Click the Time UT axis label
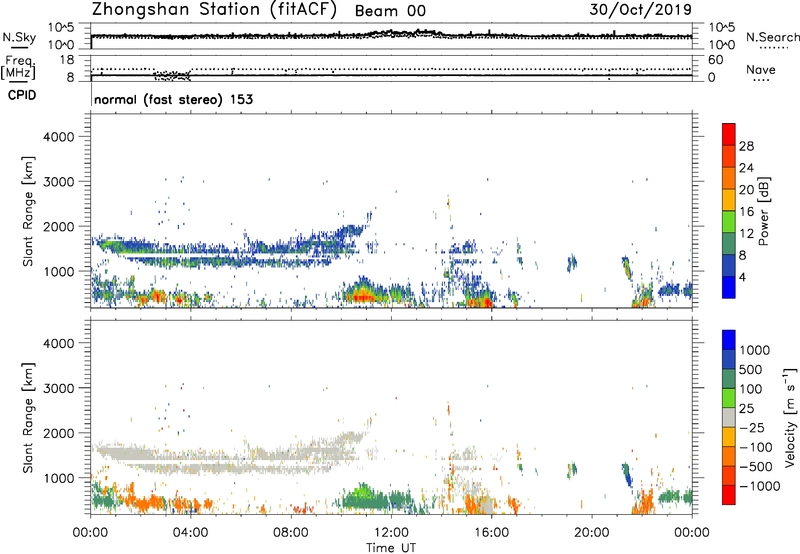Viewport: 800px width, 554px height. (x=391, y=548)
